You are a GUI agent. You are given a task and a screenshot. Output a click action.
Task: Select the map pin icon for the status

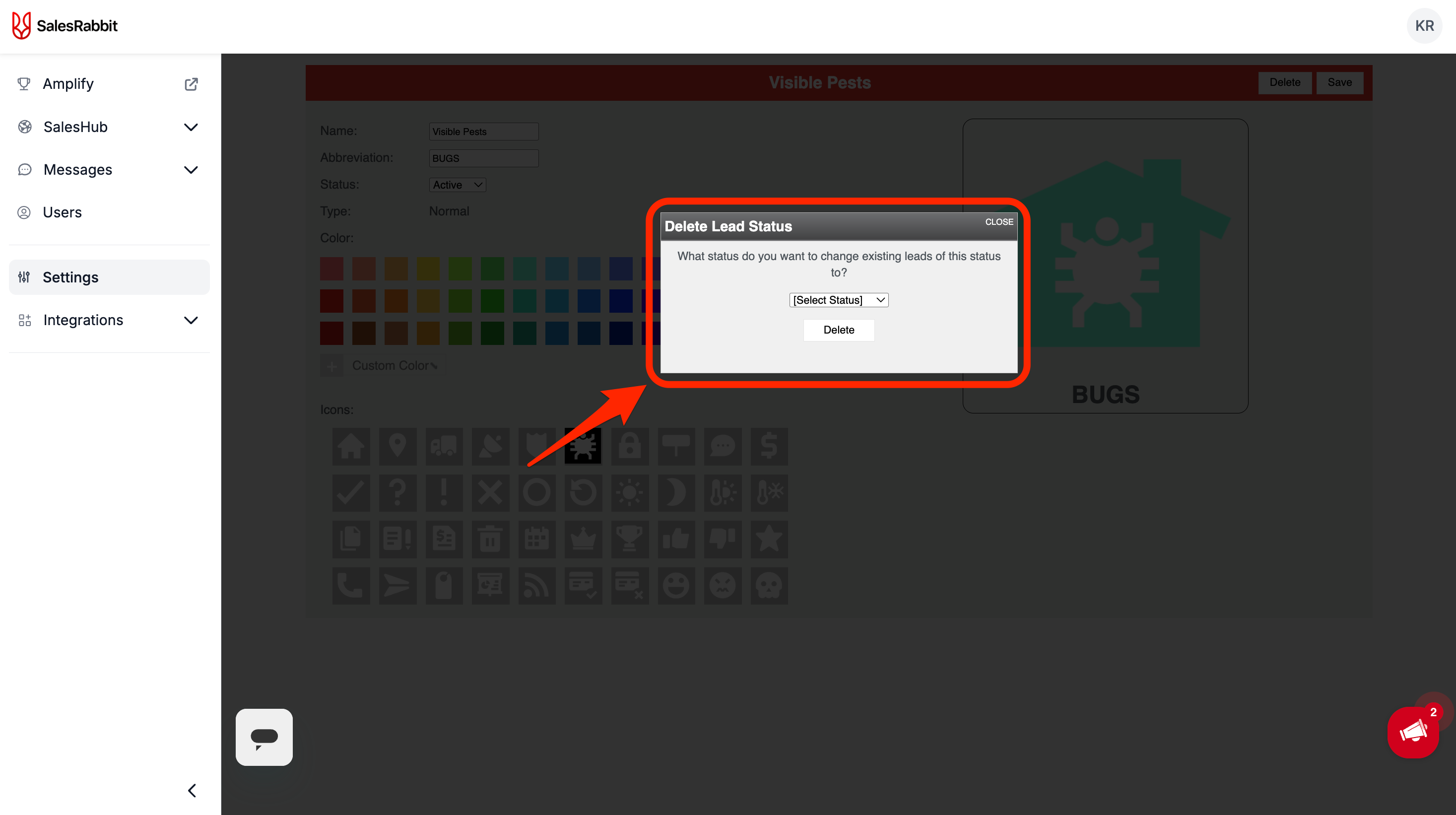(397, 446)
